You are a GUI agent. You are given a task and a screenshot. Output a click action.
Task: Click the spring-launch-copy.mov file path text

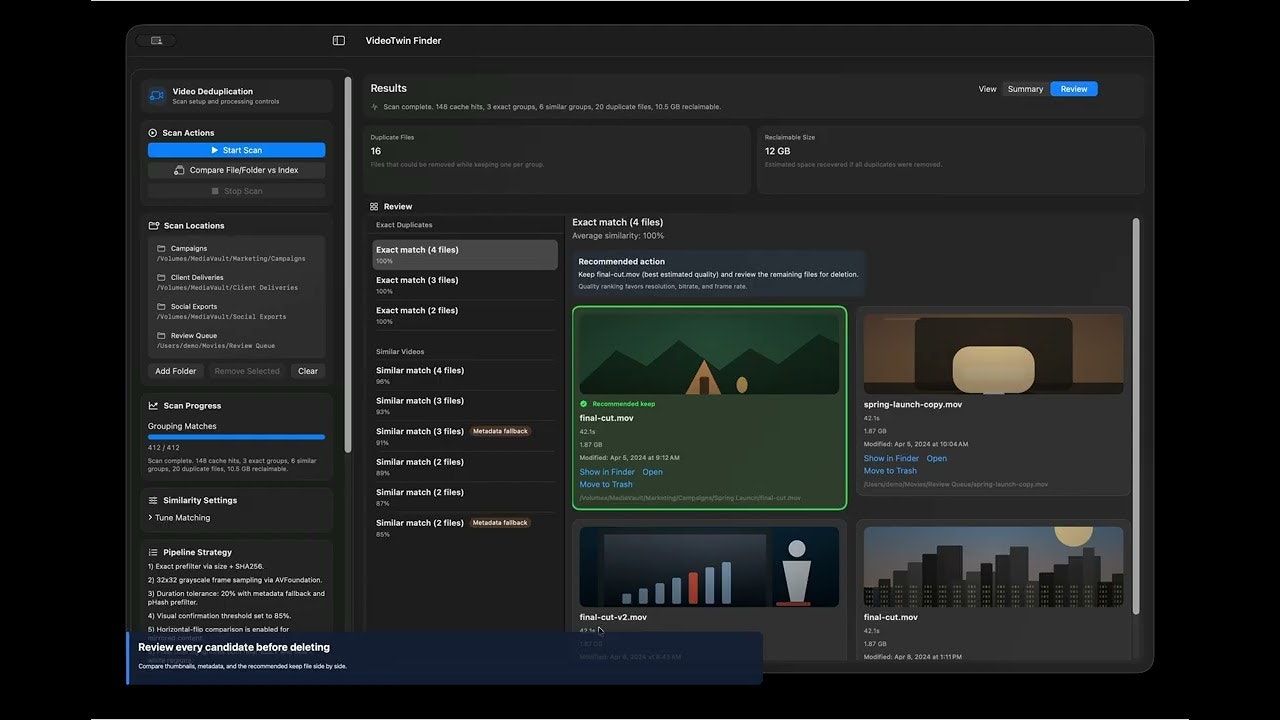pyautogui.click(x=956, y=484)
